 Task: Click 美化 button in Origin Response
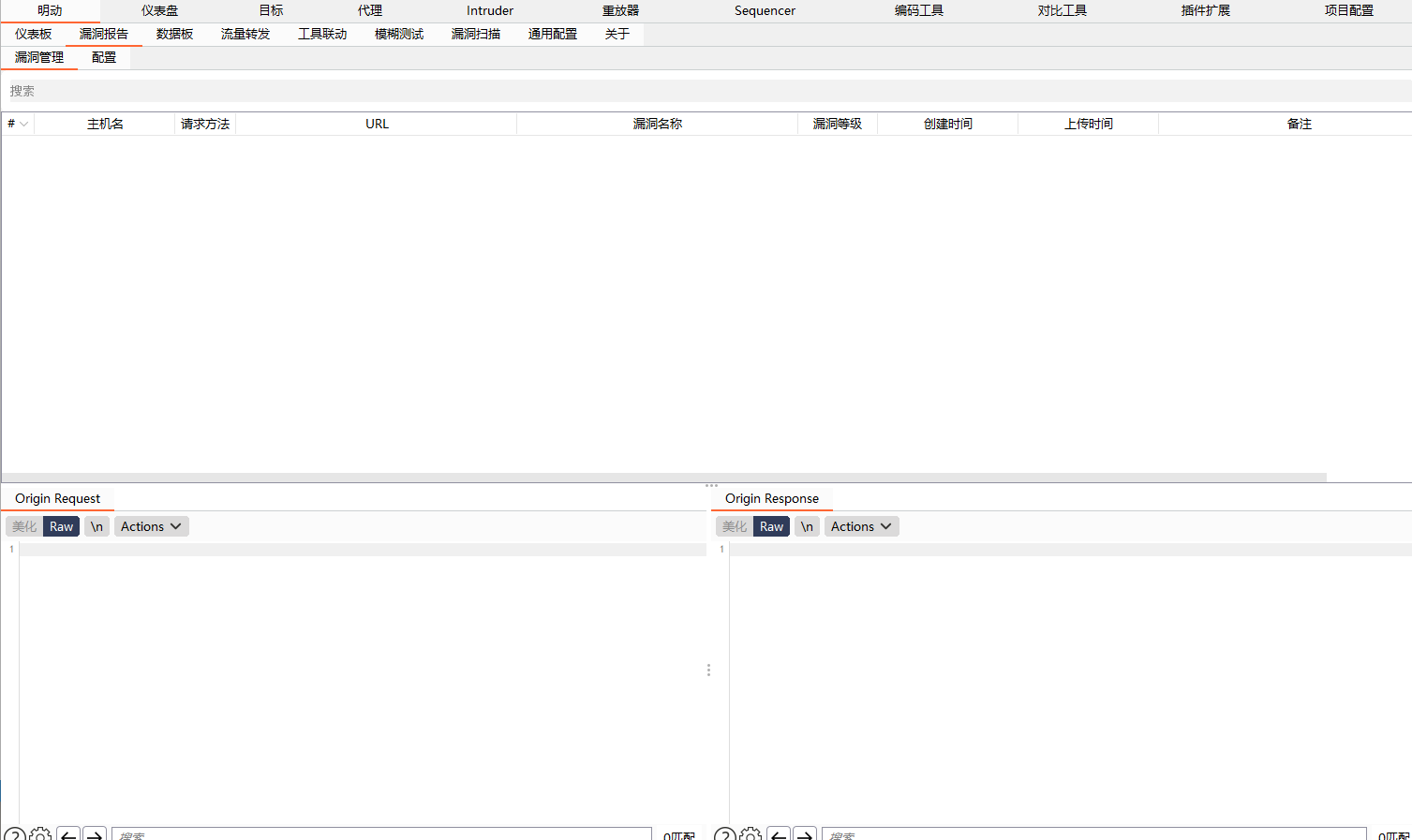pos(735,526)
